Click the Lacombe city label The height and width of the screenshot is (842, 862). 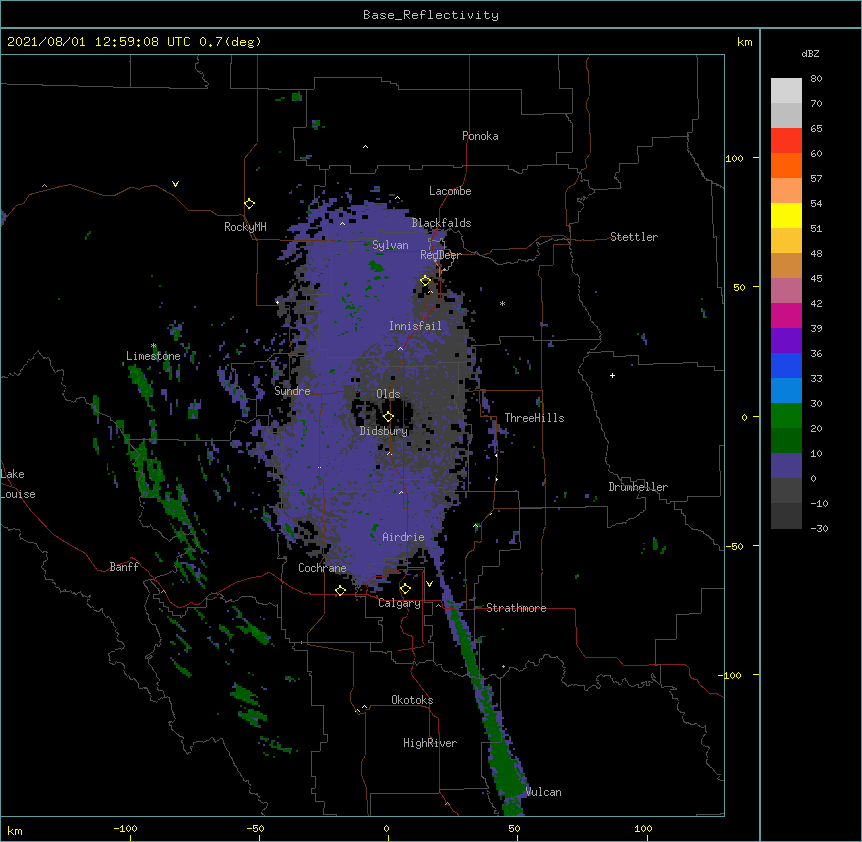450,191
